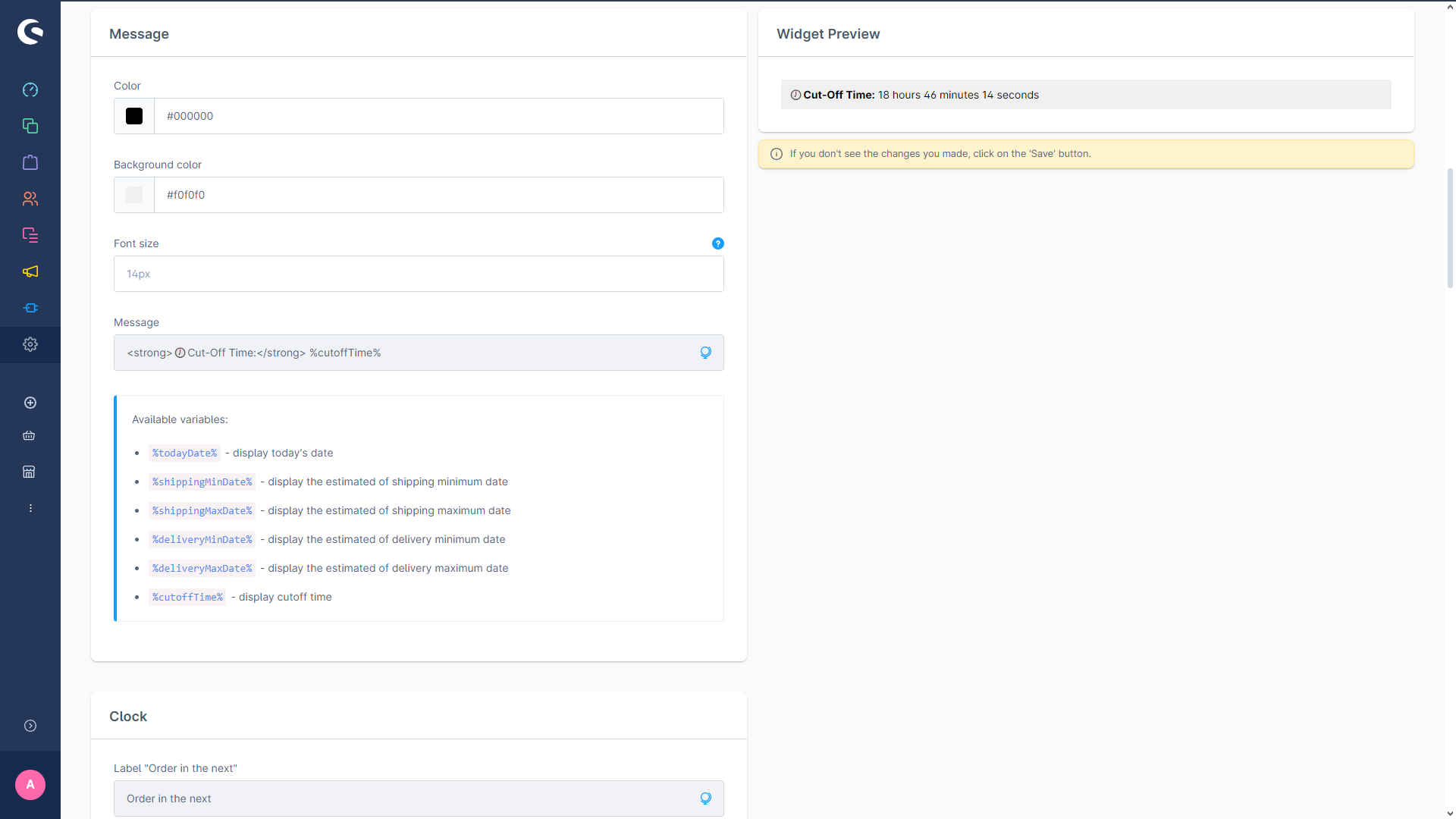This screenshot has width=1456, height=819.
Task: Click the add sales channel plus icon
Action: tap(30, 403)
